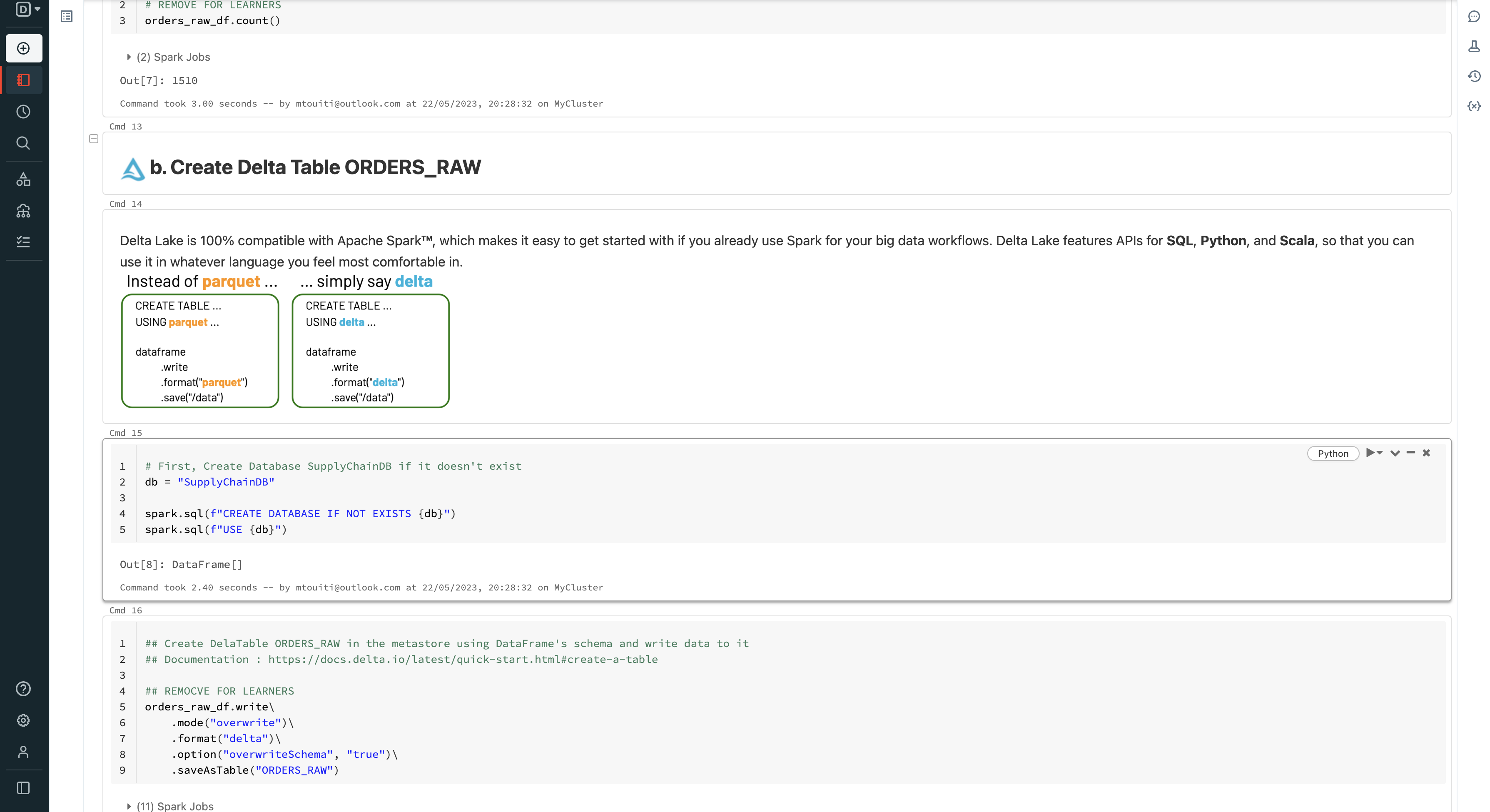Expand the (2) Spark Jobs list

click(129, 57)
